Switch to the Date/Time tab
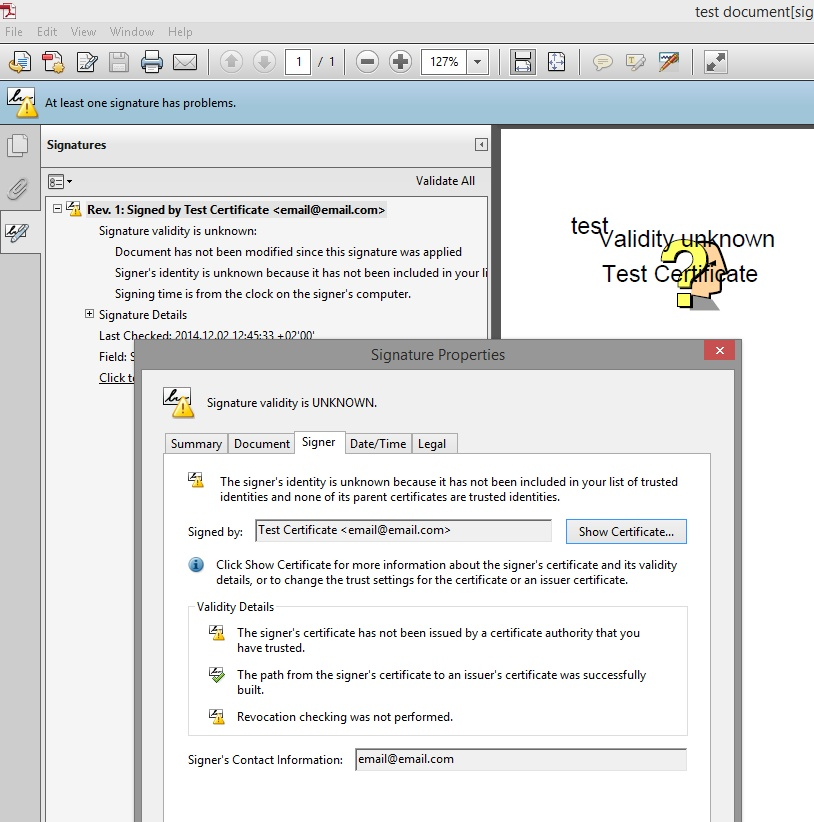 378,444
